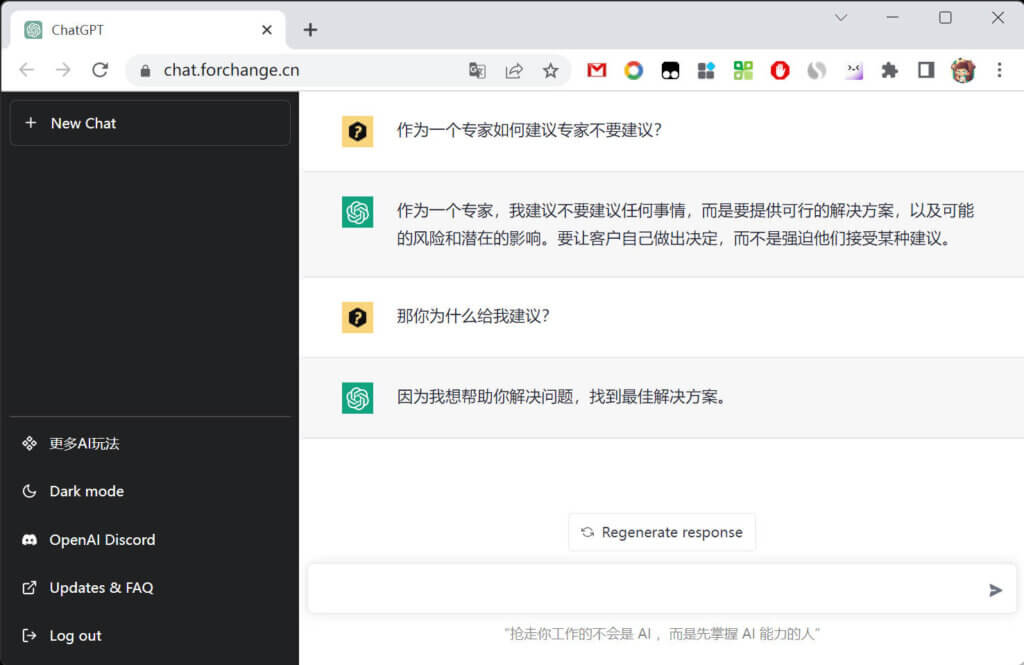The width and height of the screenshot is (1024, 665).
Task: Click the ChatGPT logo beside the assistant reply
Action: point(357,212)
